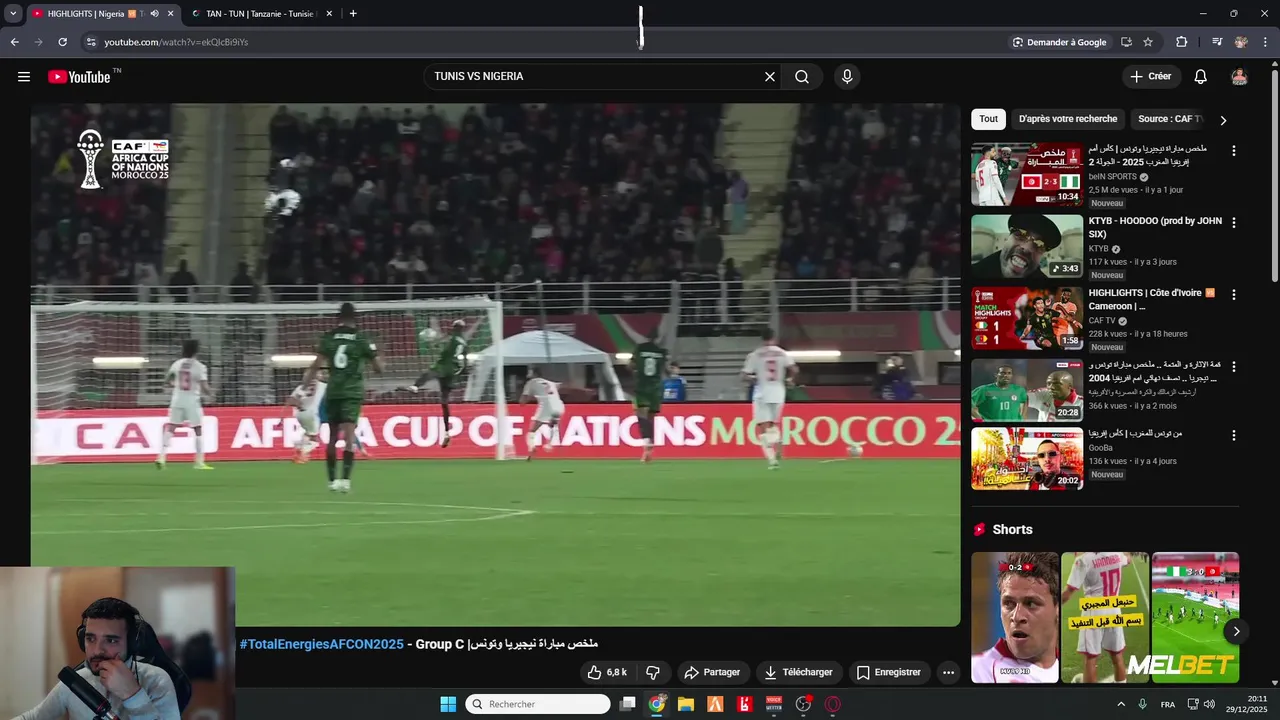The image size is (1280, 720).
Task: Open the first Short showing 0-2 score
Action: click(1014, 617)
